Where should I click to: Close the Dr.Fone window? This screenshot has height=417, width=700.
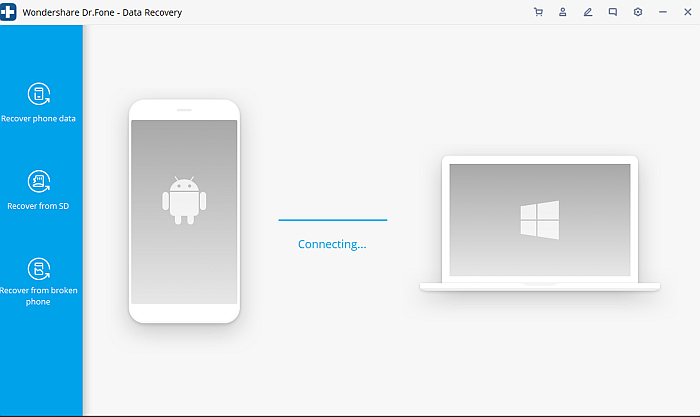(688, 12)
